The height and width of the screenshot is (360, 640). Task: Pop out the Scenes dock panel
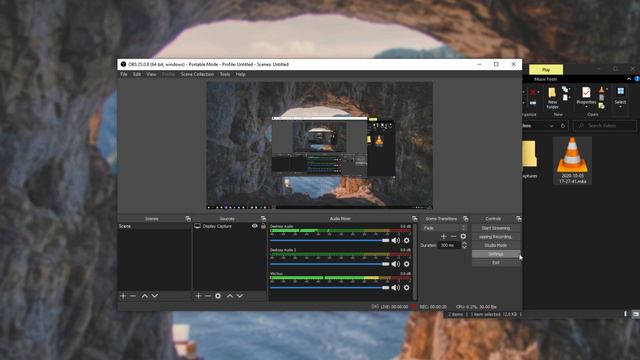[188, 219]
